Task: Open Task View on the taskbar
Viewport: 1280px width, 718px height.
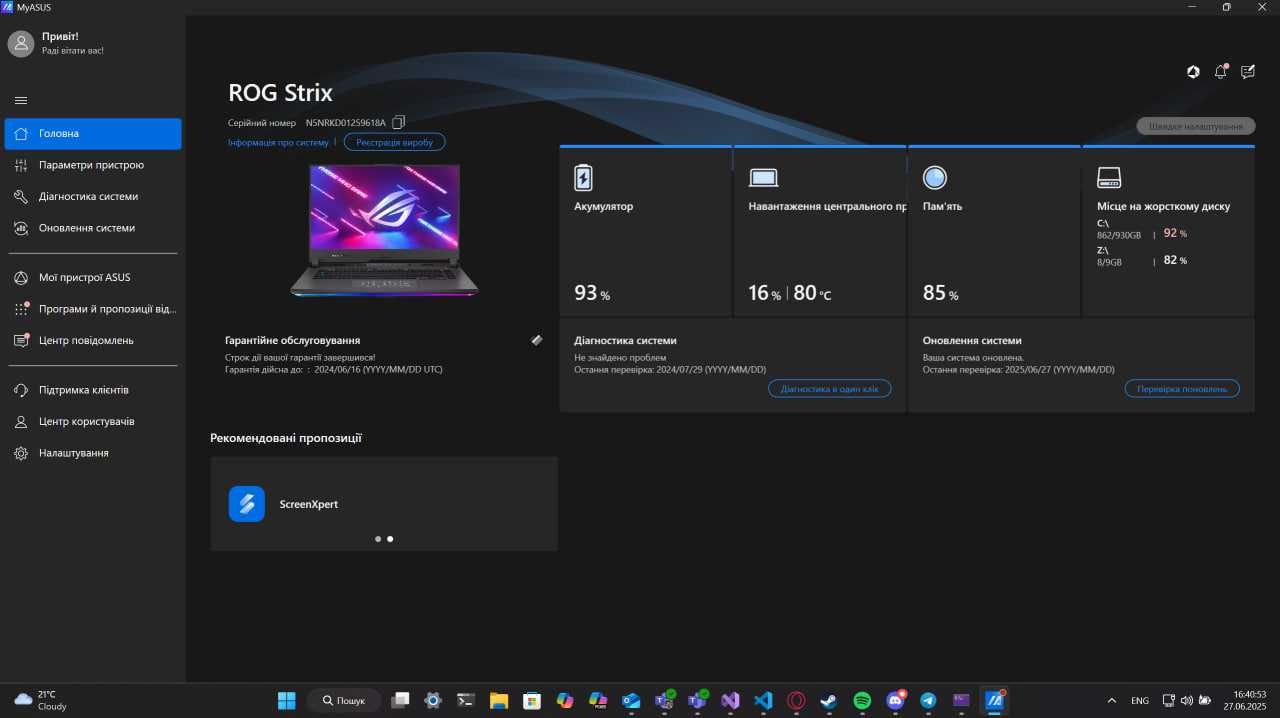Action: [x=400, y=700]
